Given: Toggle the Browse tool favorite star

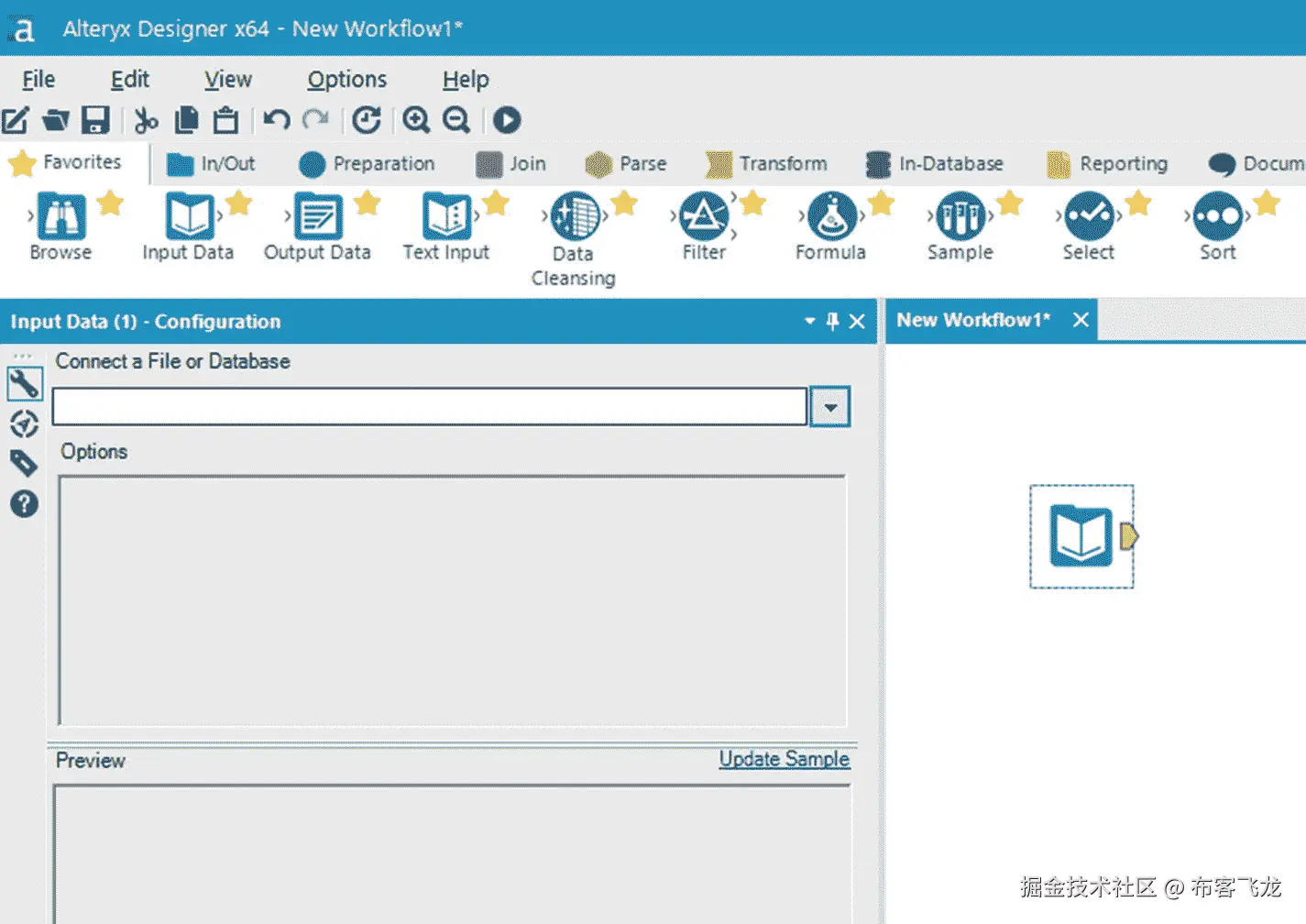Looking at the screenshot, I should pos(110,202).
